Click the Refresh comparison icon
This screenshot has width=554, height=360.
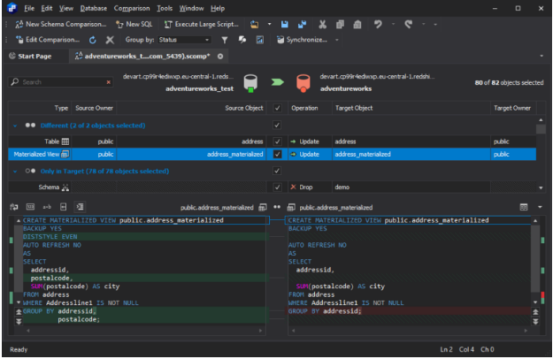point(93,40)
